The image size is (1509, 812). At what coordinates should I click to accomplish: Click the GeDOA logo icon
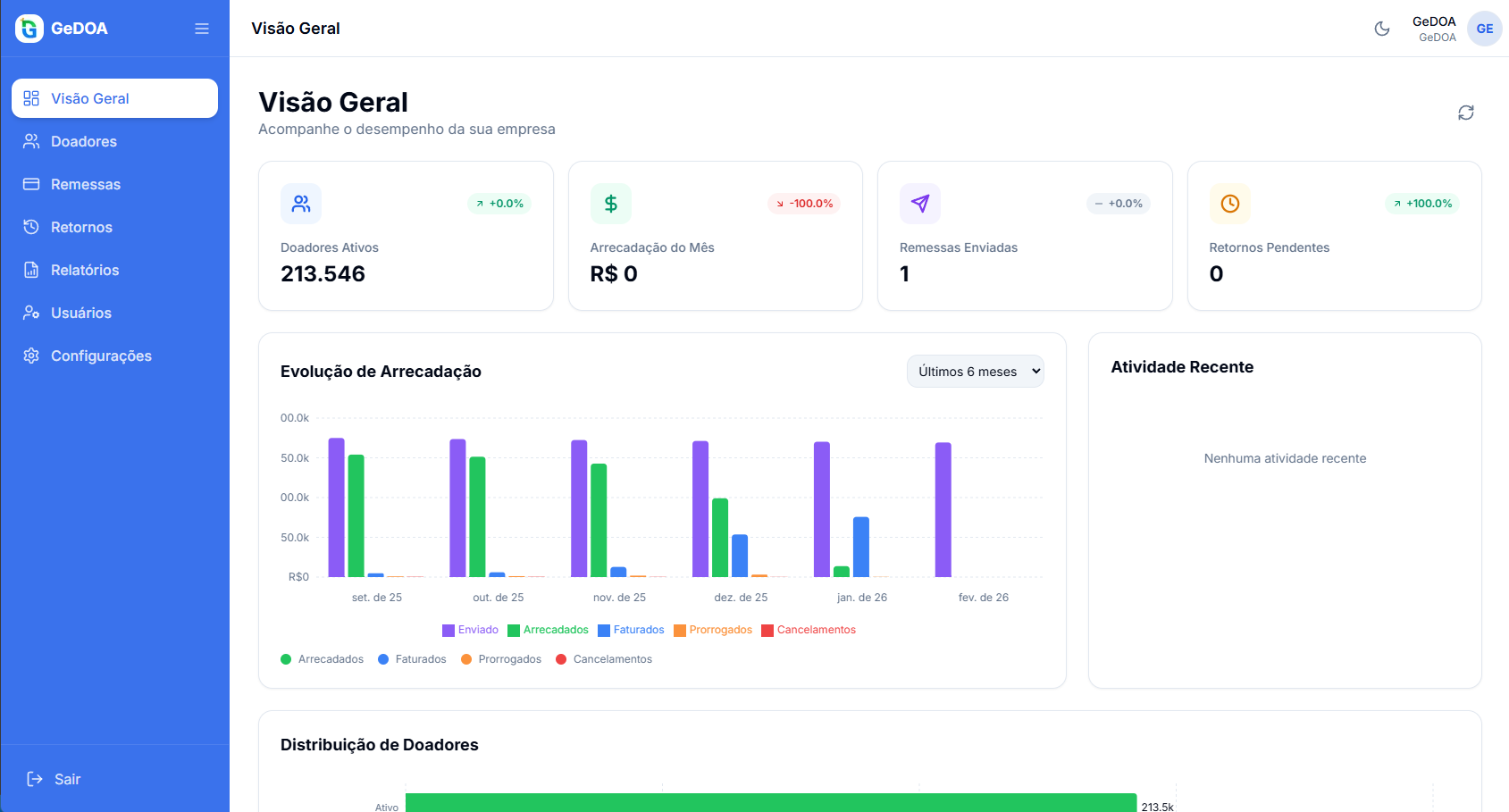tap(29, 29)
